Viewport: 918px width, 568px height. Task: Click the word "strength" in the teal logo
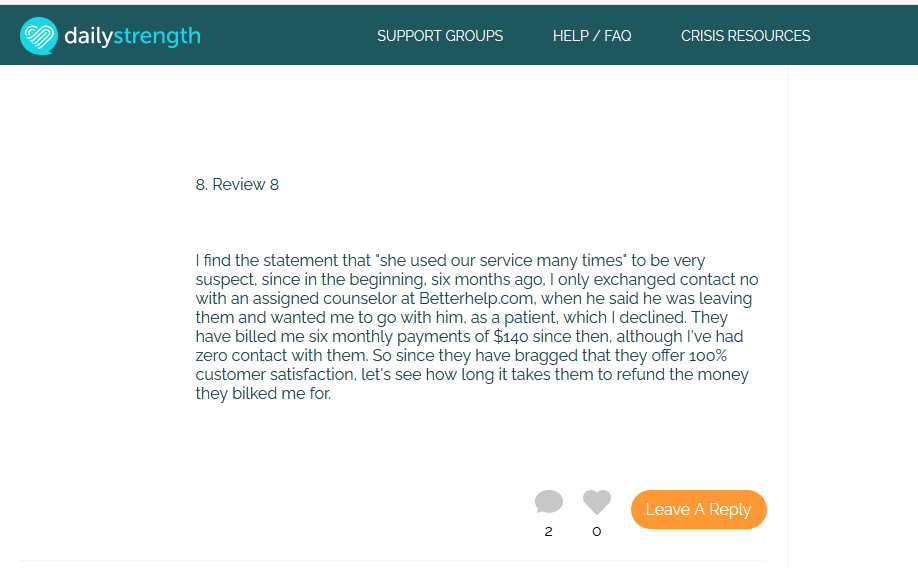coord(157,36)
